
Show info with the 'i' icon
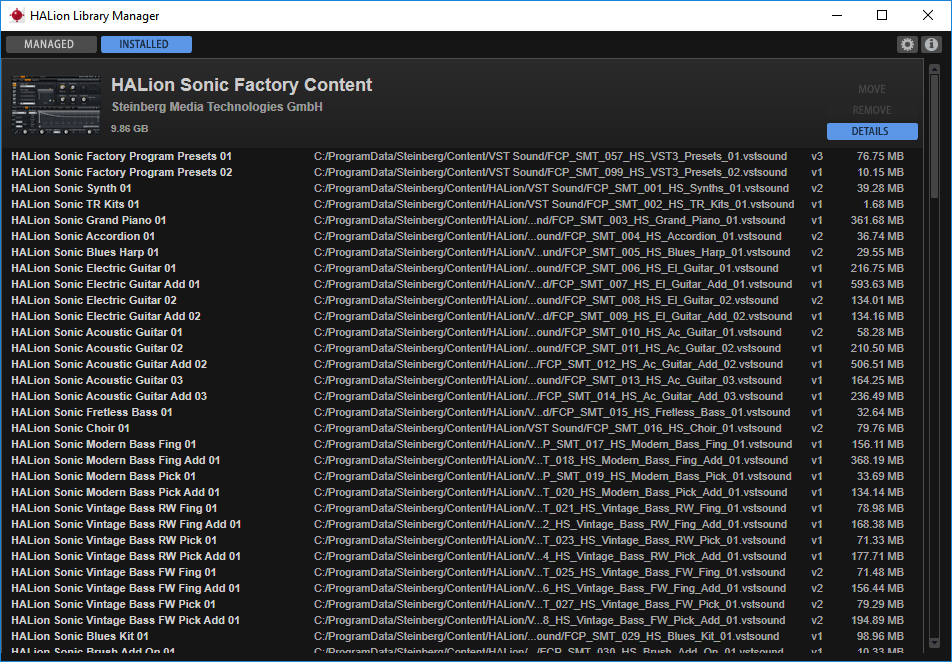[x=931, y=44]
